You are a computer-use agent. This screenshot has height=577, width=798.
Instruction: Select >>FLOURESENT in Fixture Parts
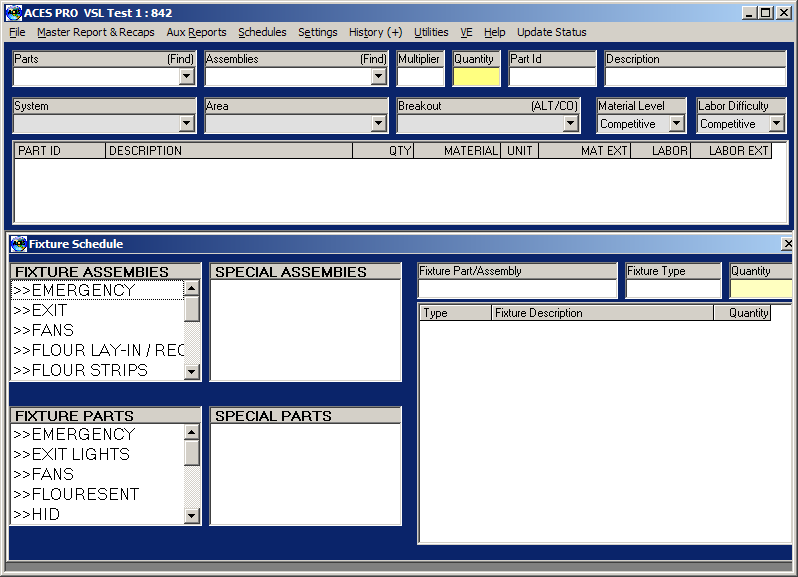pyautogui.click(x=97, y=494)
